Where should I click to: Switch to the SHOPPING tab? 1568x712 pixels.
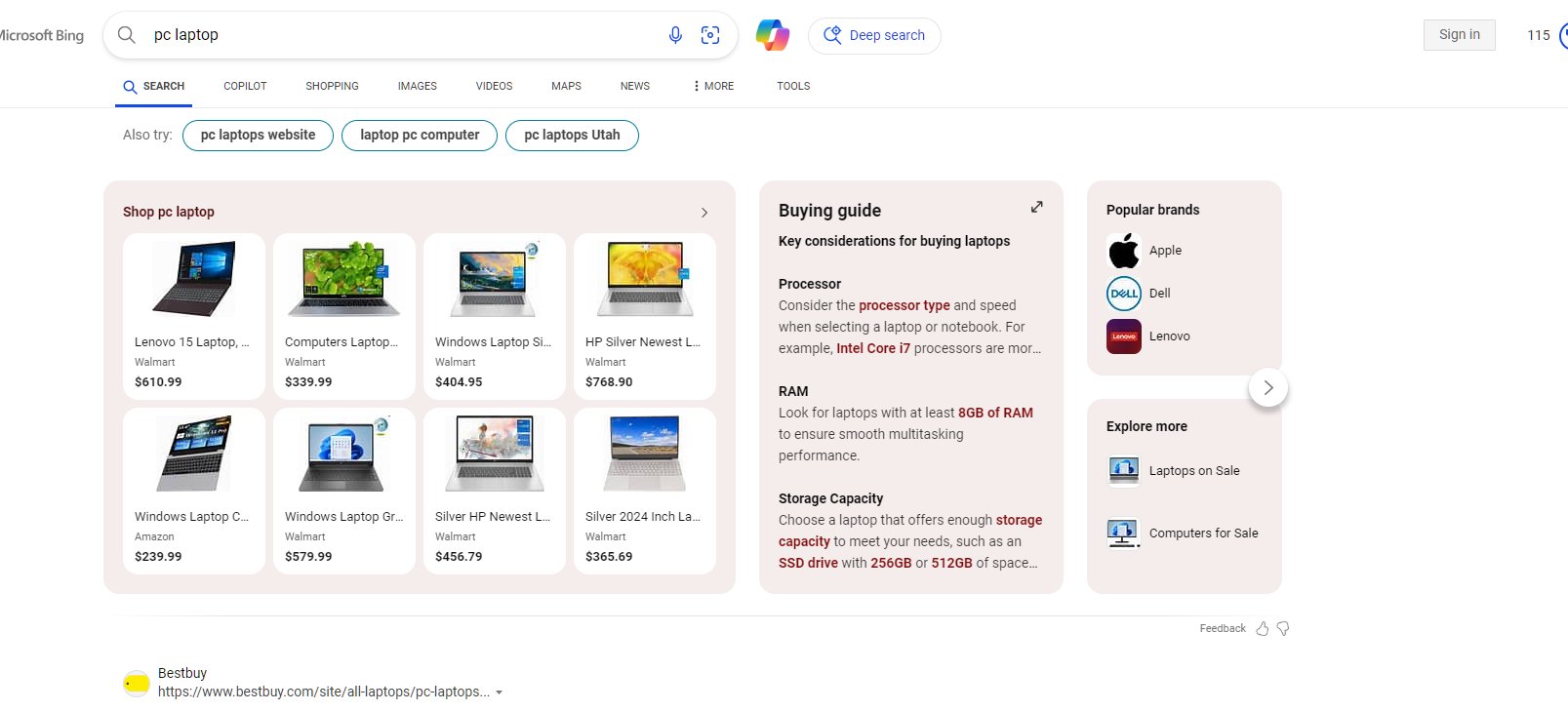click(x=332, y=86)
